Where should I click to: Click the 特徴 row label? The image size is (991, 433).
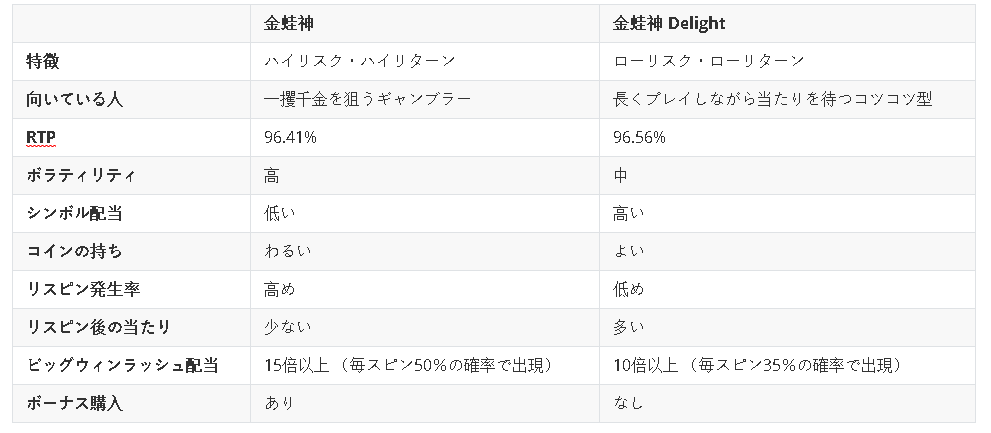pyautogui.click(x=43, y=61)
